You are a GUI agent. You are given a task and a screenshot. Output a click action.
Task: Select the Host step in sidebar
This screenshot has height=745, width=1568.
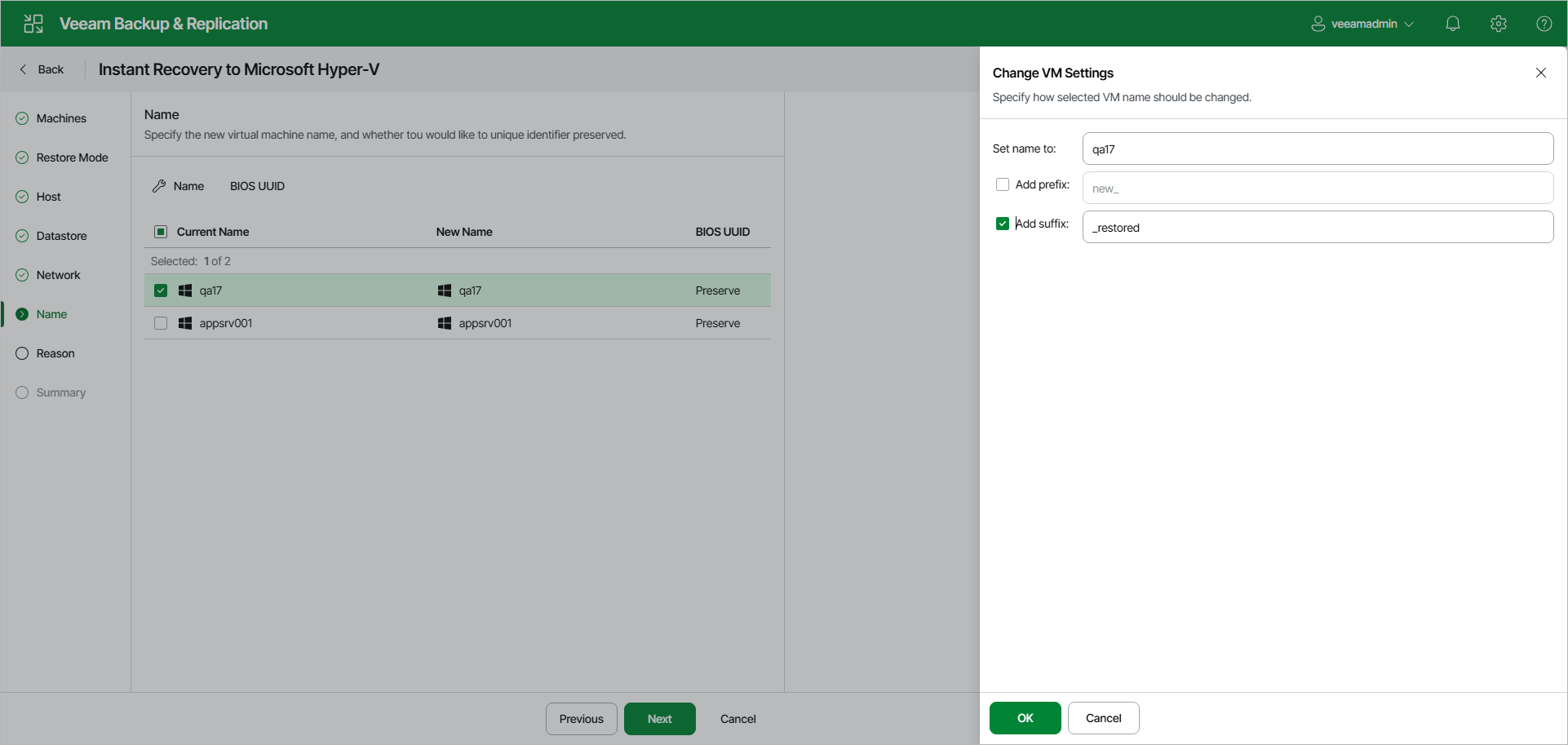click(x=48, y=196)
